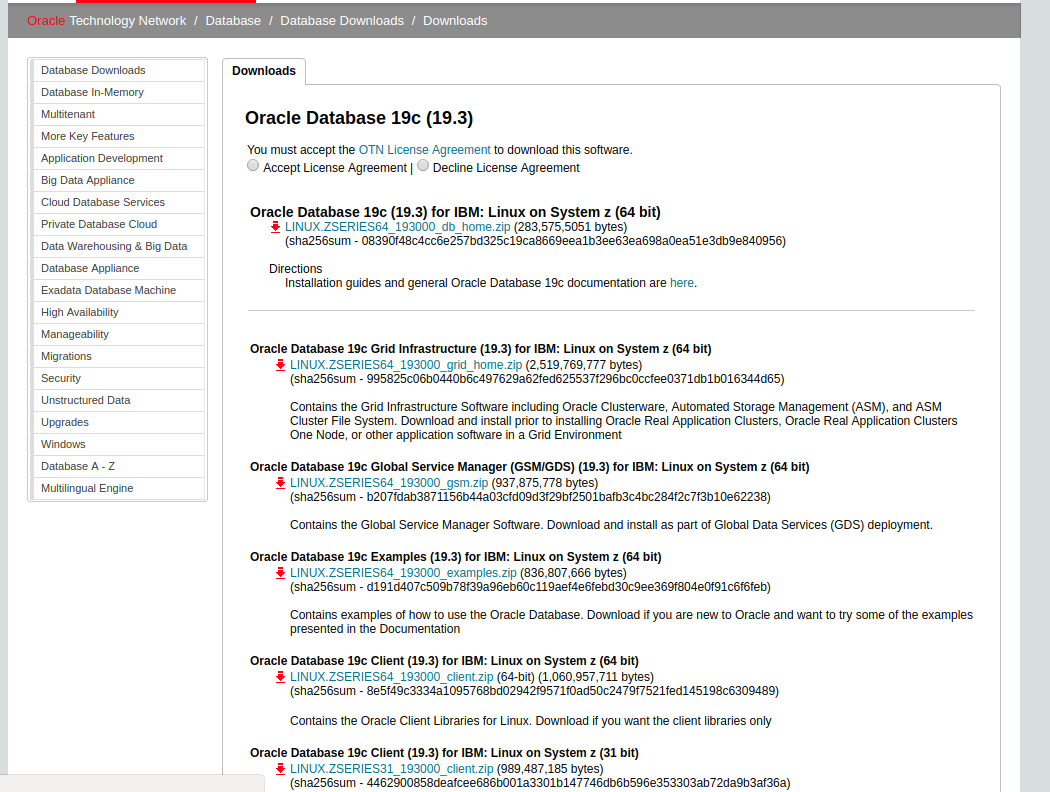Click grid_home sha256sum text
Image resolution: width=1050 pixels, height=792 pixels.
point(537,379)
